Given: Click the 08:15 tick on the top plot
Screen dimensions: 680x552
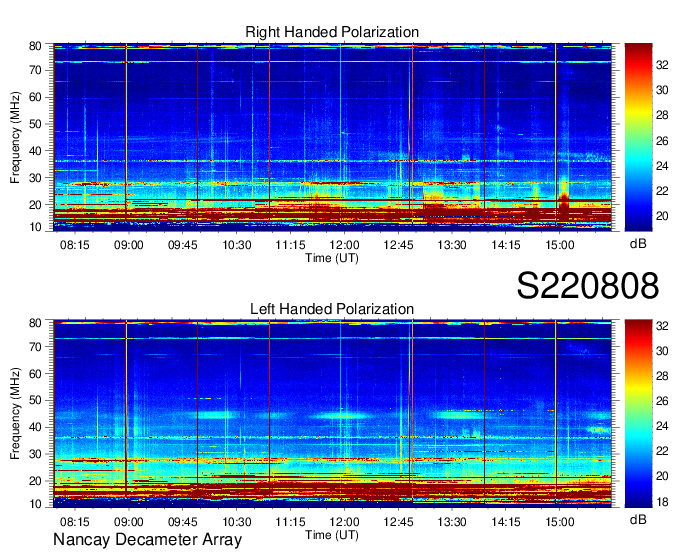Looking at the screenshot, I should tap(75, 245).
